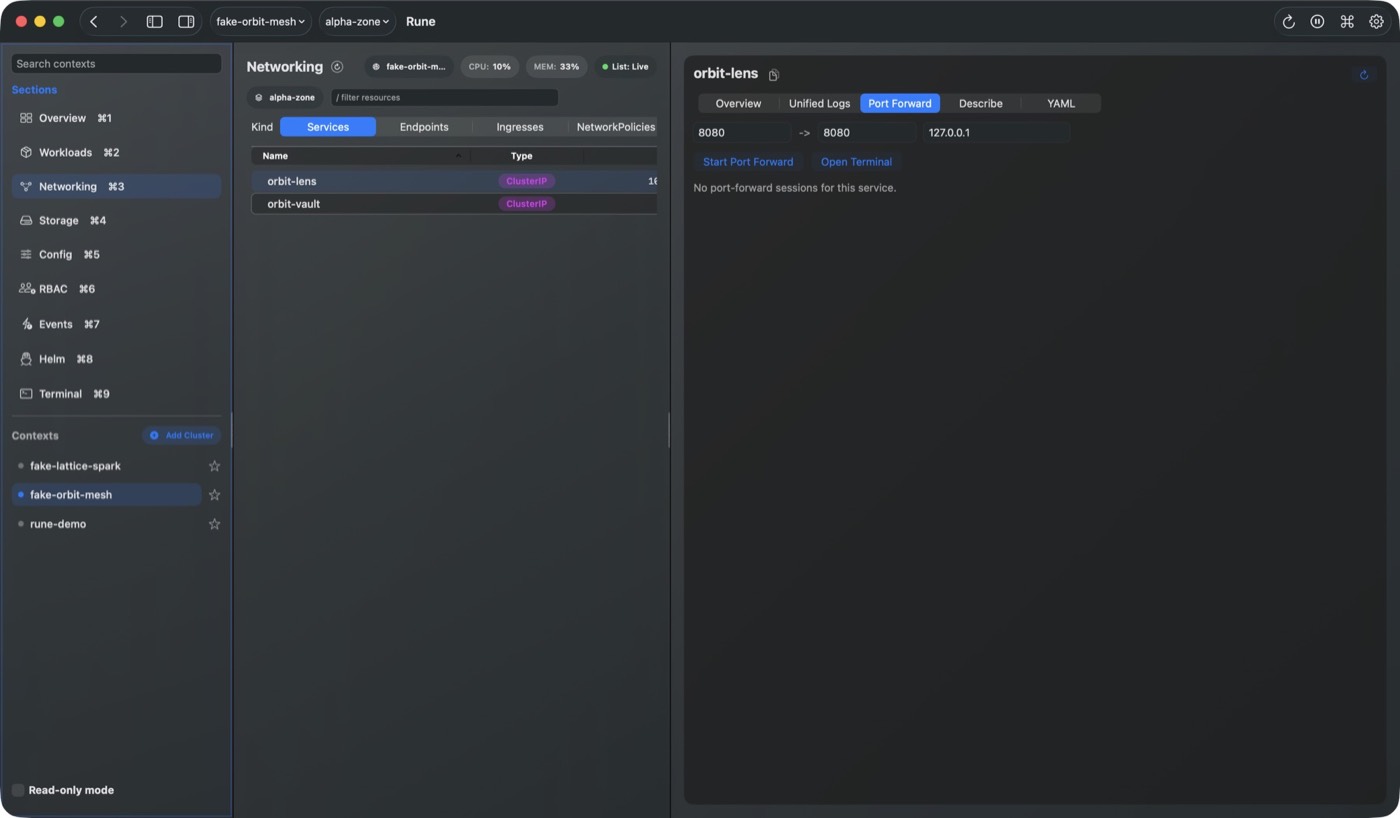The width and height of the screenshot is (1400, 818).
Task: Enable the Read-only mode checkbox
Action: pos(18,790)
